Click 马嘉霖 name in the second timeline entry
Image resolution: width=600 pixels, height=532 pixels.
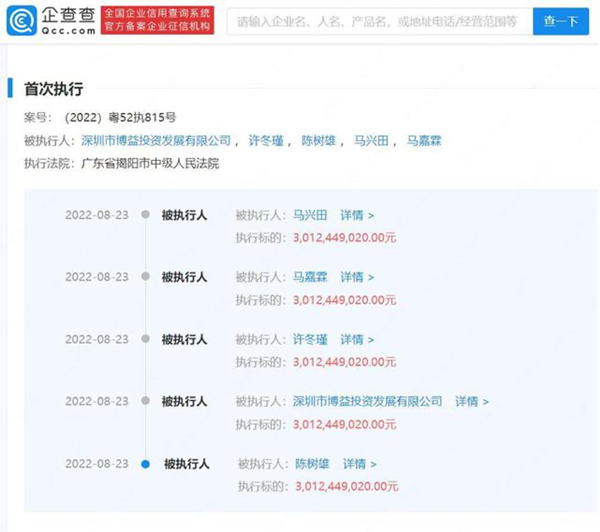[x=310, y=277]
